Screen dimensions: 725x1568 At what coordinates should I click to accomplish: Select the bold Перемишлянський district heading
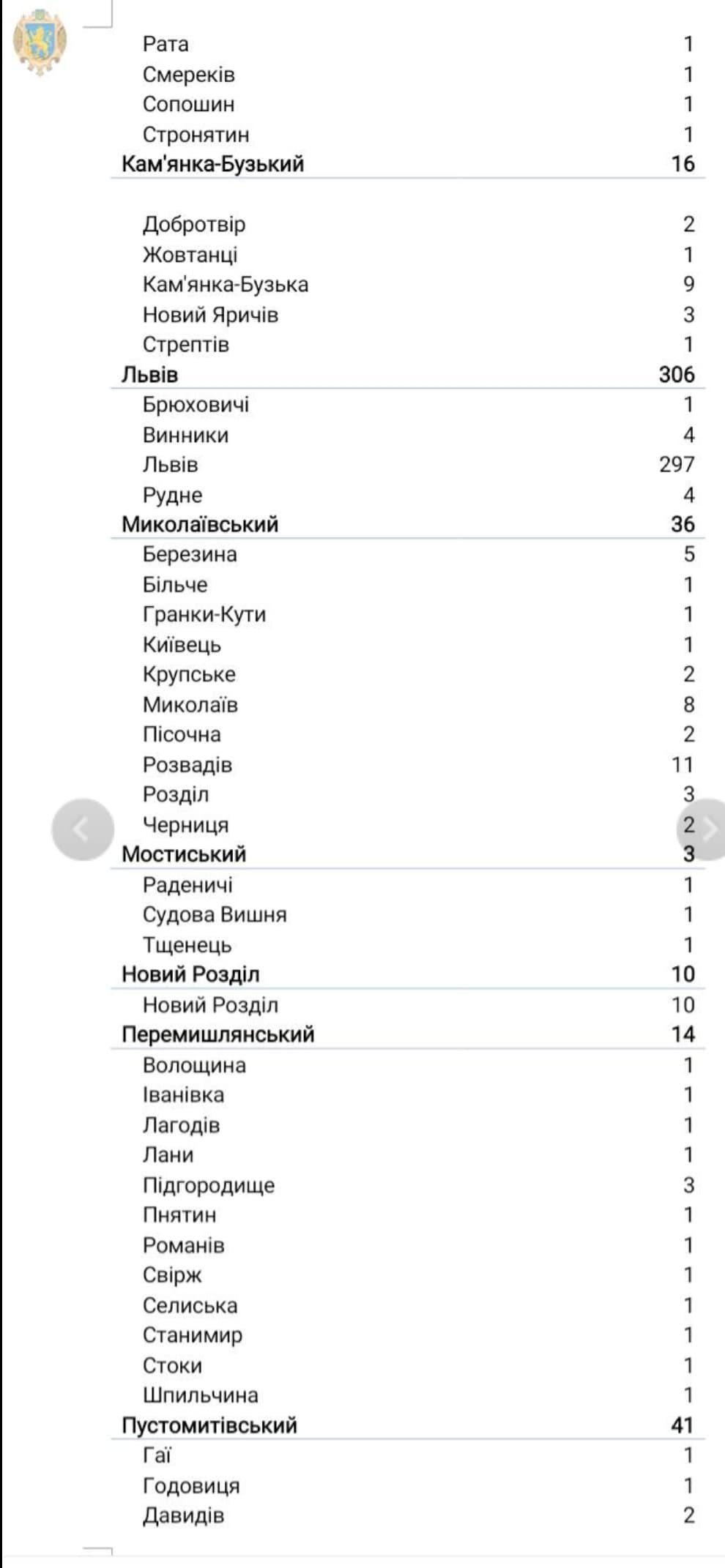218,1034
